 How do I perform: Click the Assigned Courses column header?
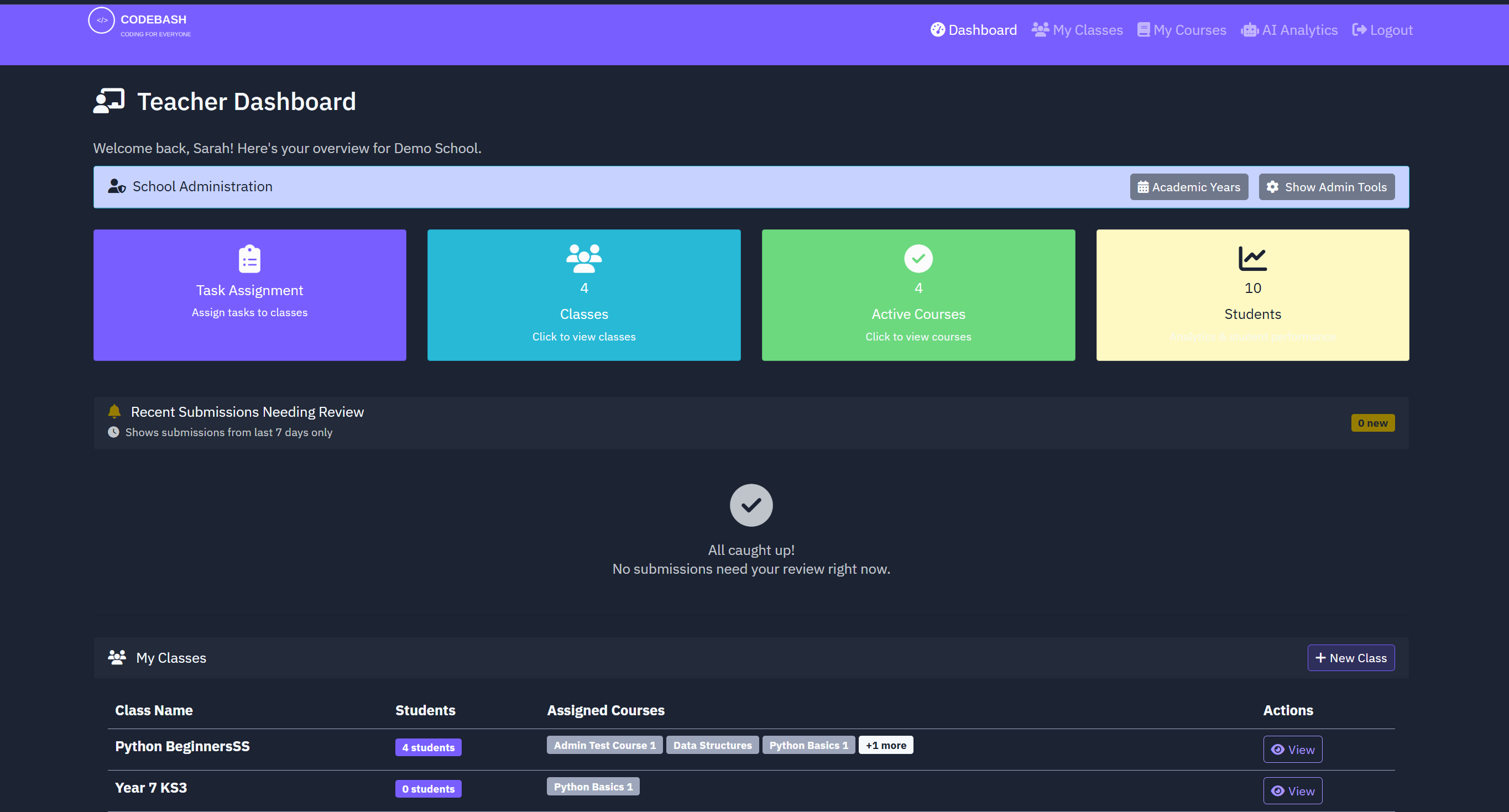pos(605,711)
